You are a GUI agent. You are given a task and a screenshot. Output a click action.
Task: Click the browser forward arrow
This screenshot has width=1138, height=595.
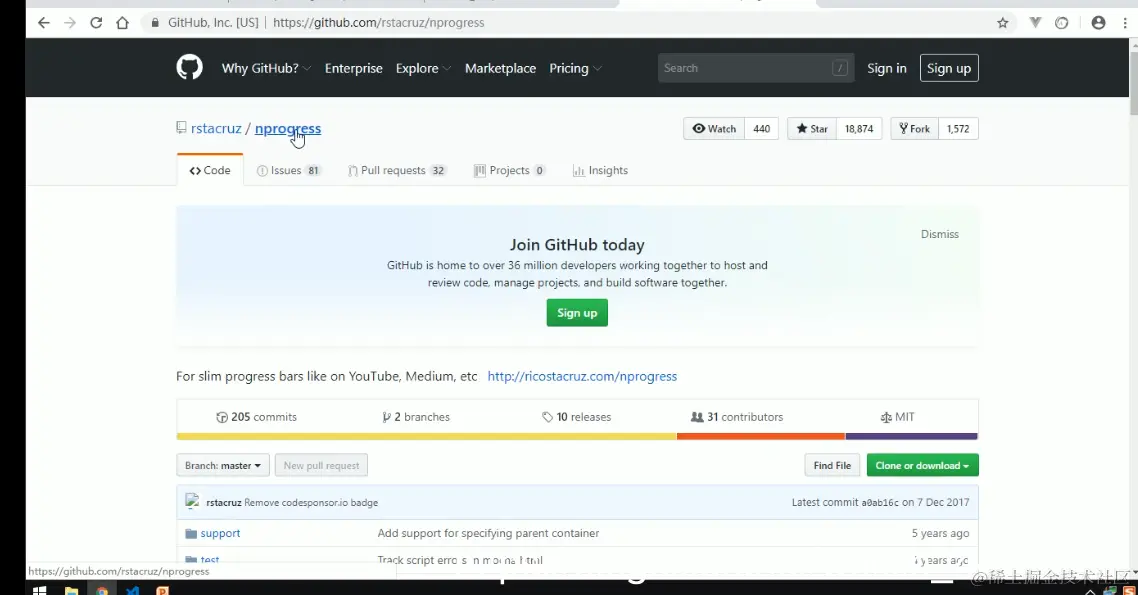pyautogui.click(x=70, y=22)
